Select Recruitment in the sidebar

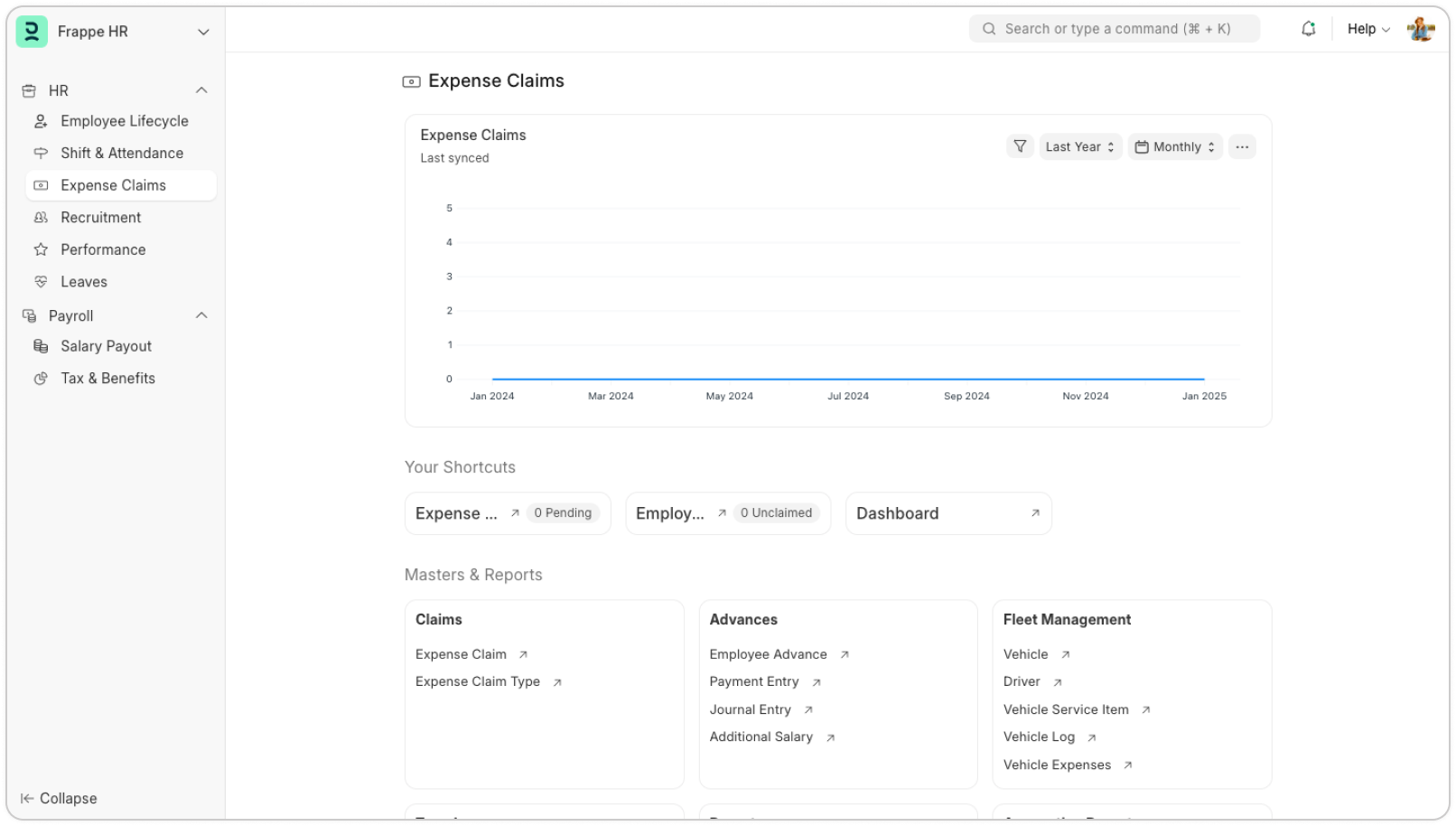[x=100, y=218]
